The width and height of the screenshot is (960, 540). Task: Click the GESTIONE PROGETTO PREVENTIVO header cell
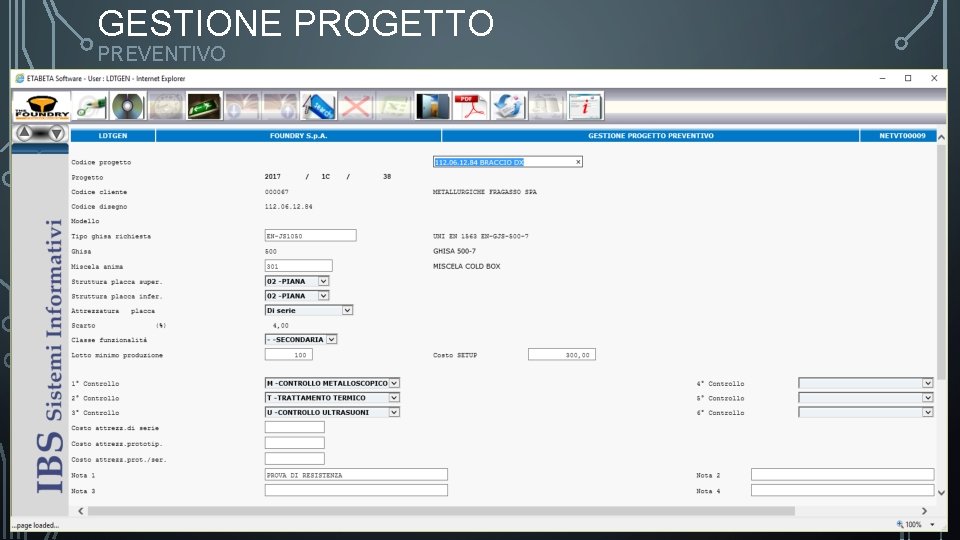(651, 136)
